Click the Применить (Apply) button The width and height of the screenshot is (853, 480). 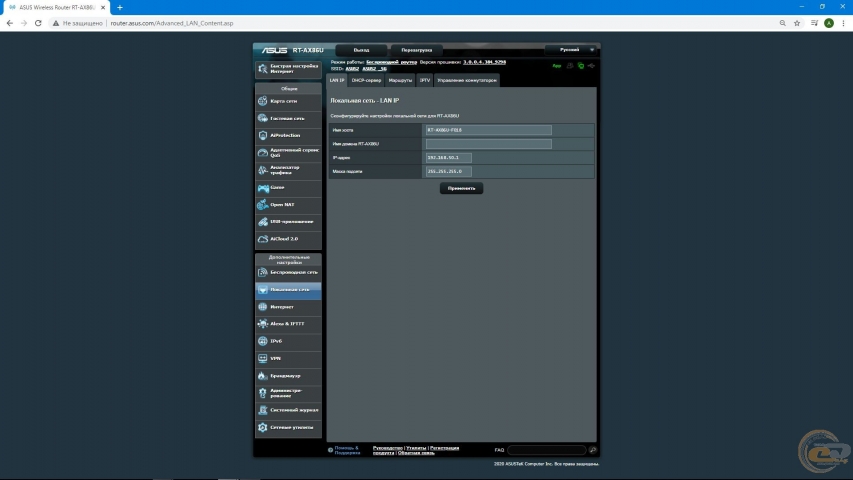461,188
